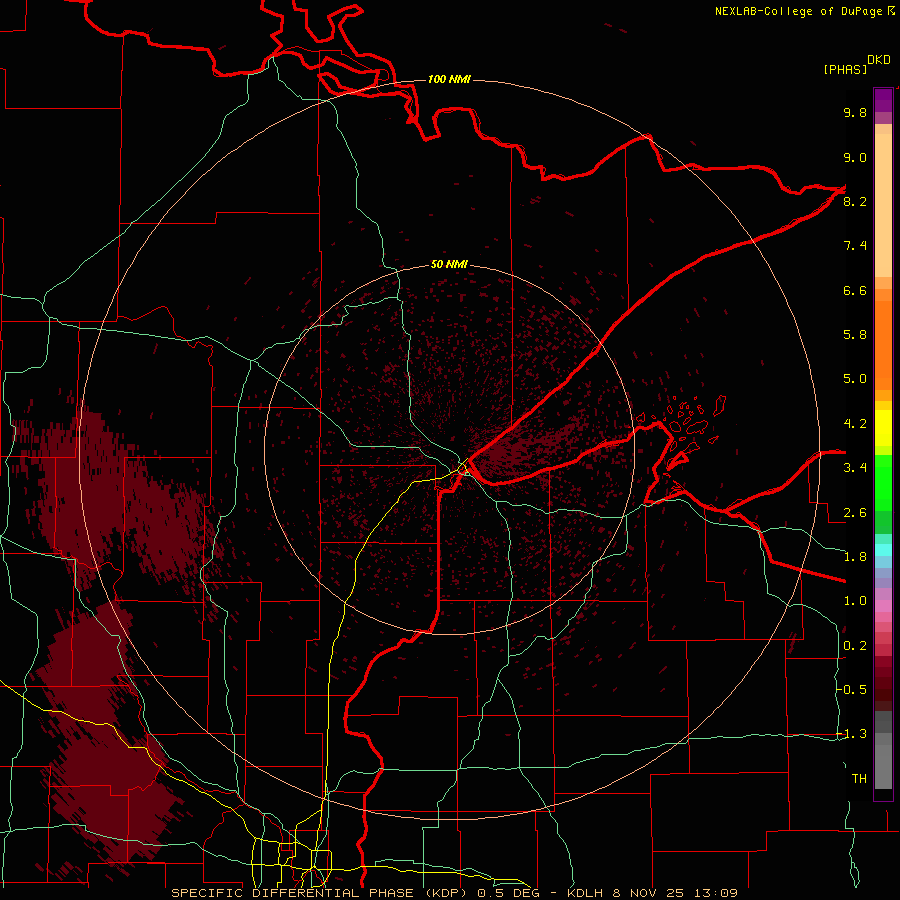Click the 8.2 legend value
This screenshot has width=900, height=900.
point(855,201)
